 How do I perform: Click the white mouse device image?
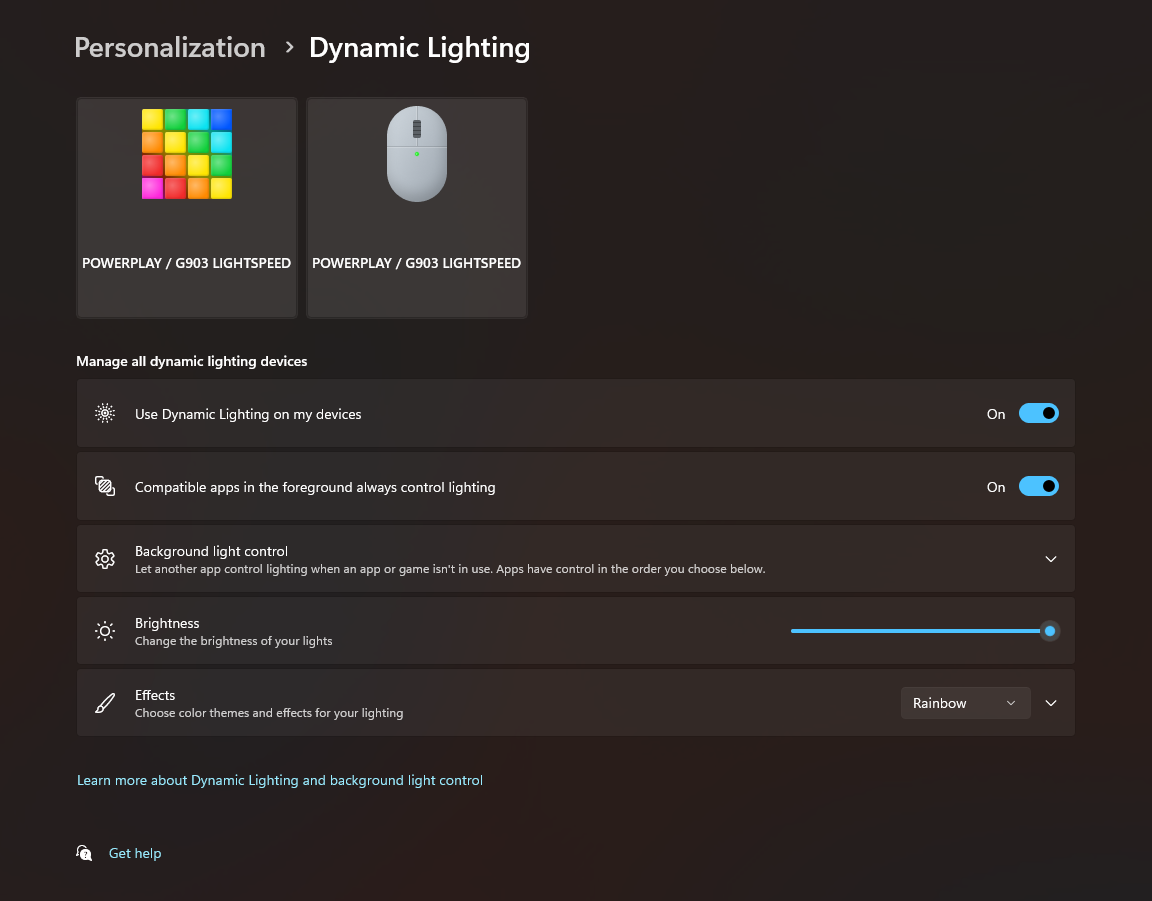pyautogui.click(x=417, y=154)
